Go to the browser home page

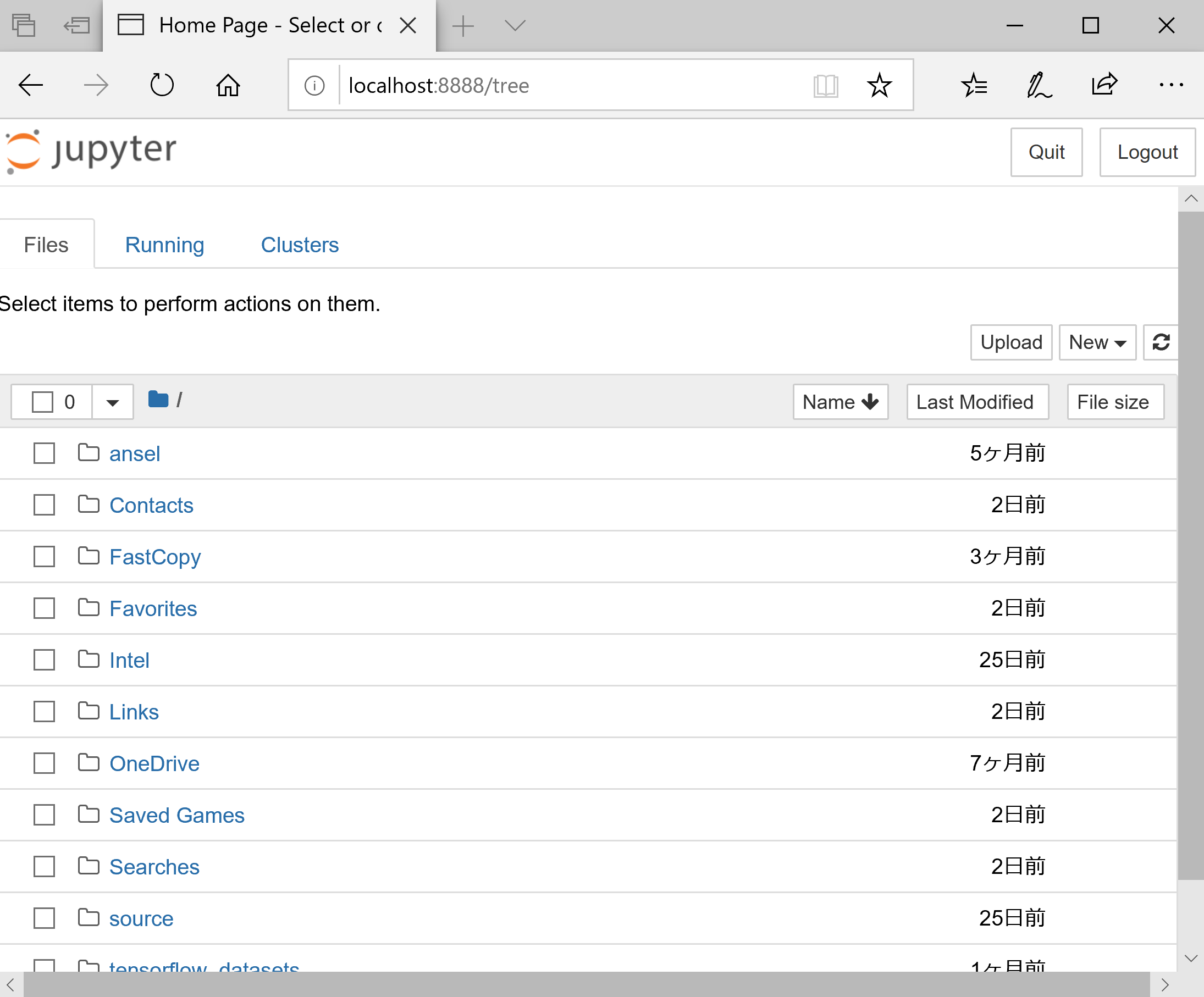(x=228, y=85)
